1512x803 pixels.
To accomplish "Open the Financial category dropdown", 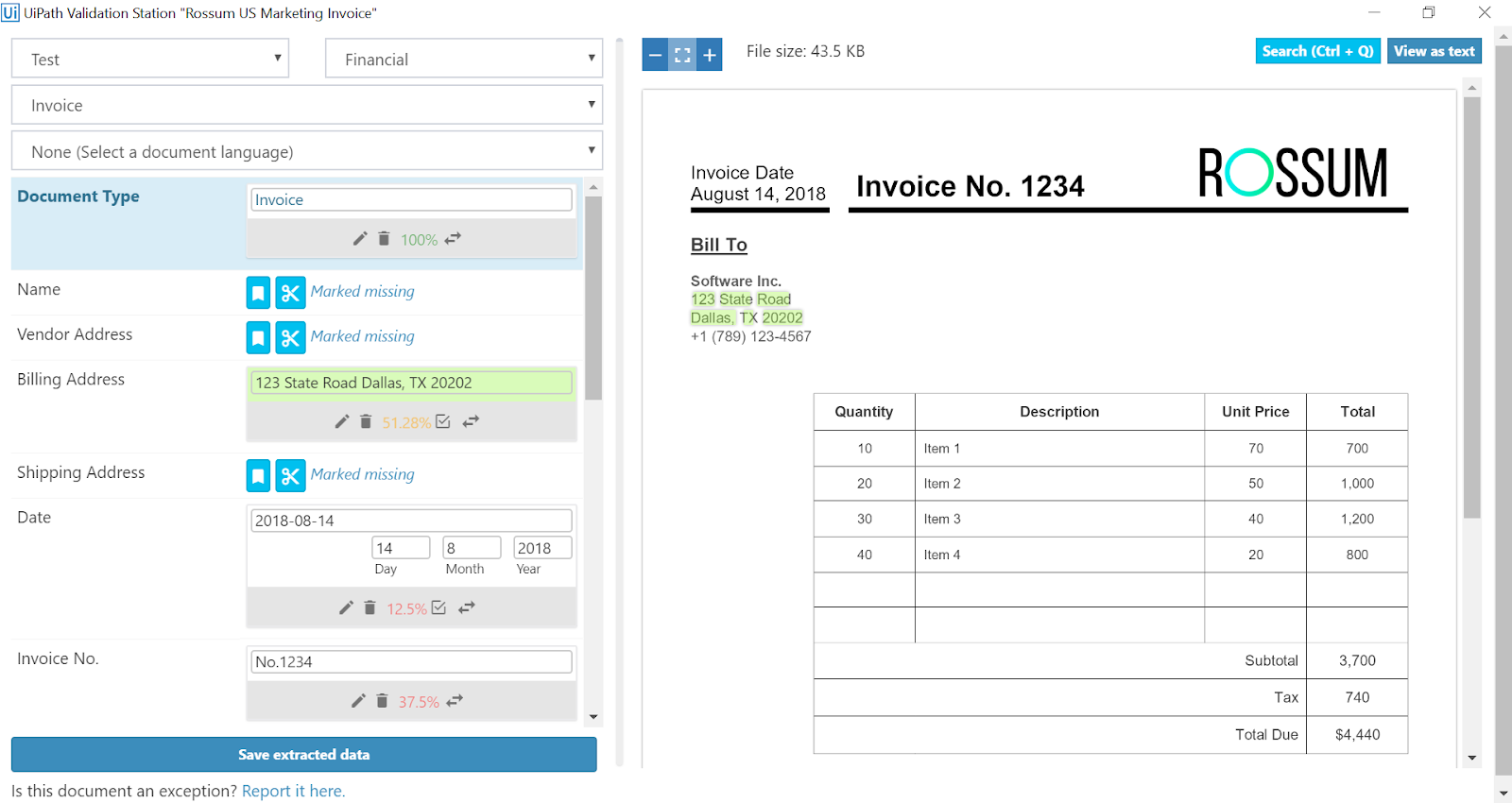I will tap(464, 59).
